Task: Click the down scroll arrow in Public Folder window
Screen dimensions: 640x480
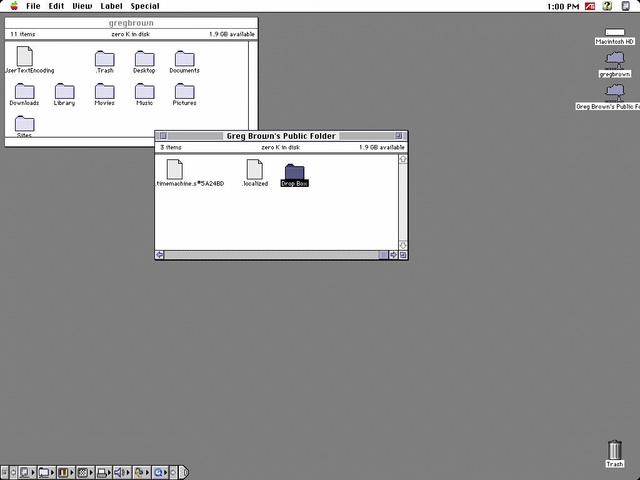Action: pyautogui.click(x=403, y=245)
